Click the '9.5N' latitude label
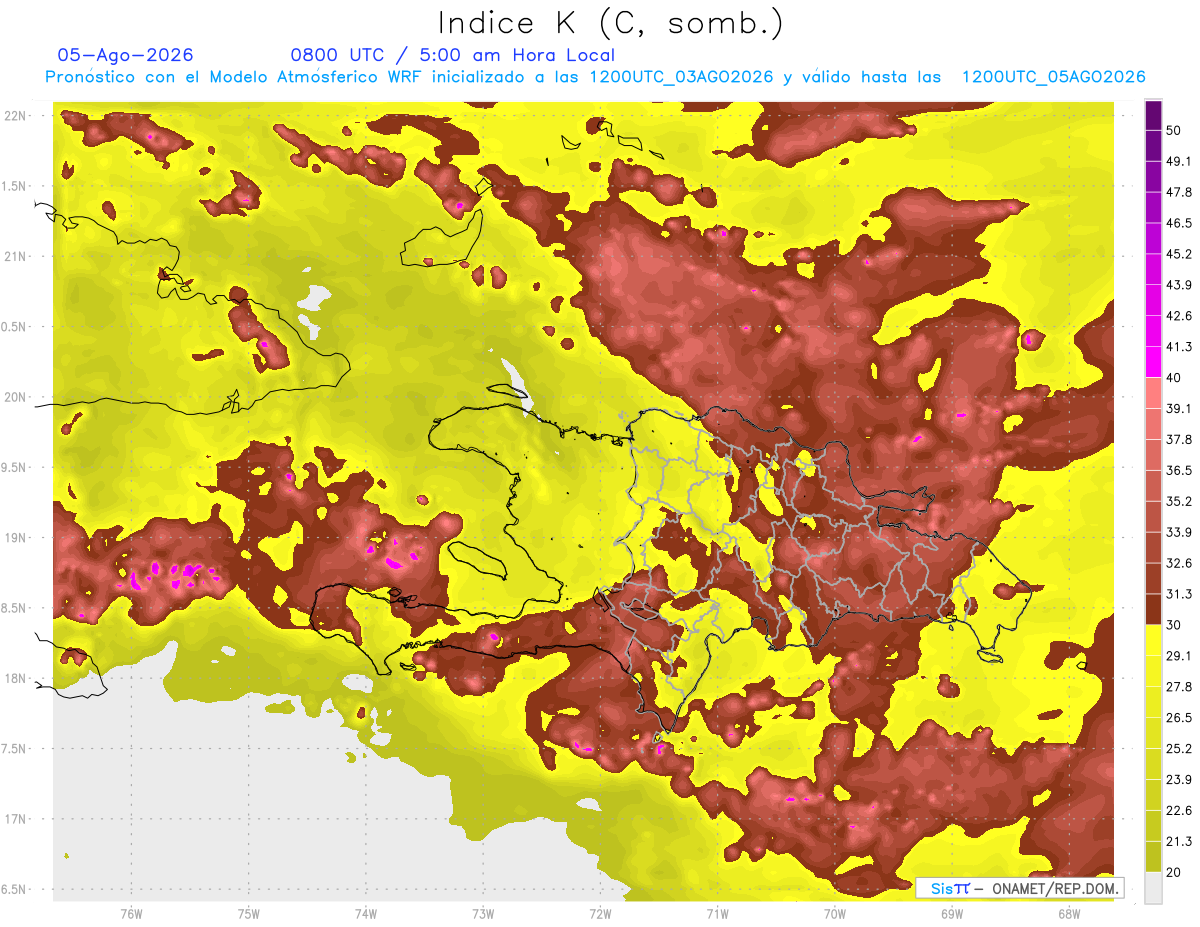The height and width of the screenshot is (927, 1200). (x=15, y=467)
